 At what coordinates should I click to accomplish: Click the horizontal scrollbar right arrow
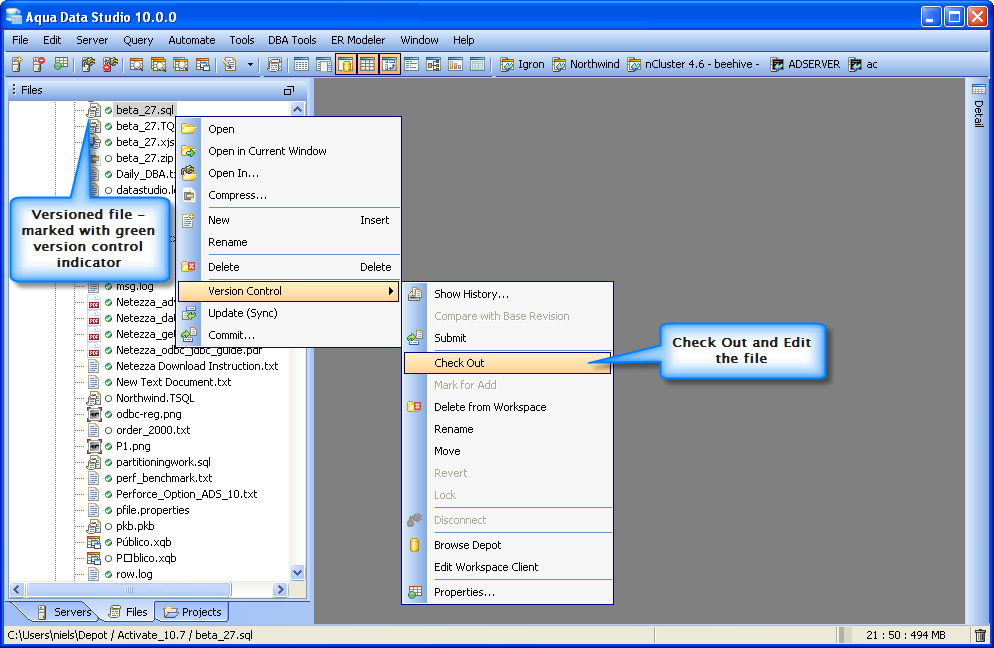pos(281,589)
